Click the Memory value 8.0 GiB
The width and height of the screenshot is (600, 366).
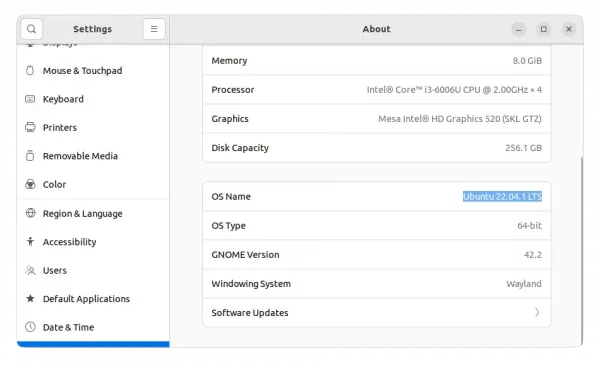527,60
